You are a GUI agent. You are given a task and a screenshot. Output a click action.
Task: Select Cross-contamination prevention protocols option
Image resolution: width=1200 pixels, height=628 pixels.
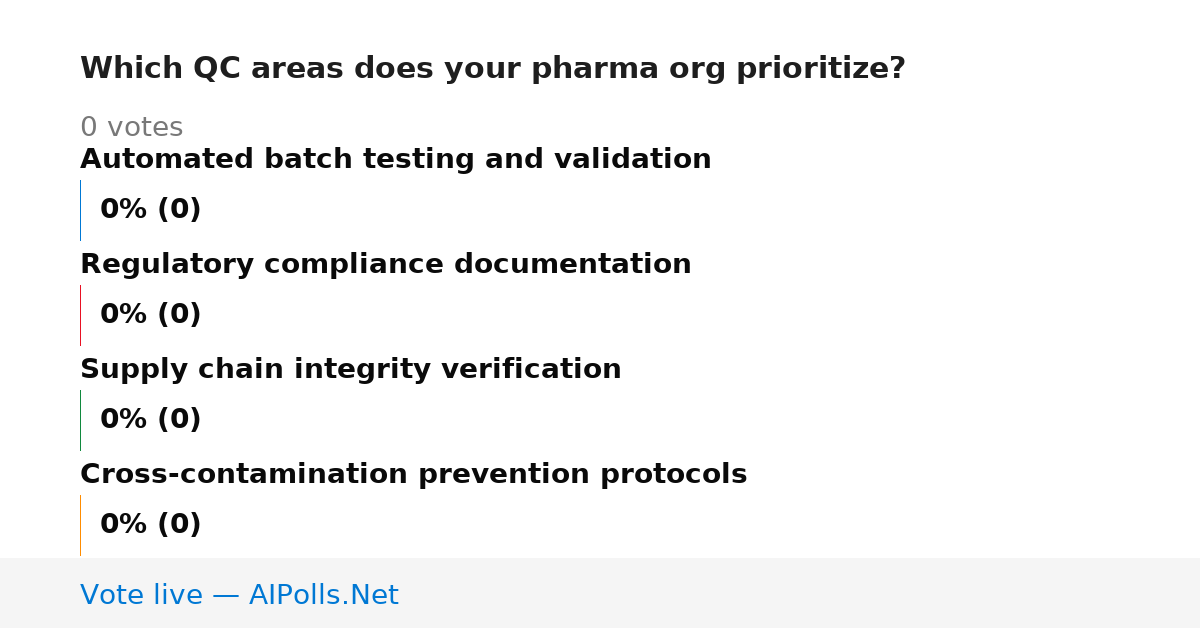click(413, 475)
